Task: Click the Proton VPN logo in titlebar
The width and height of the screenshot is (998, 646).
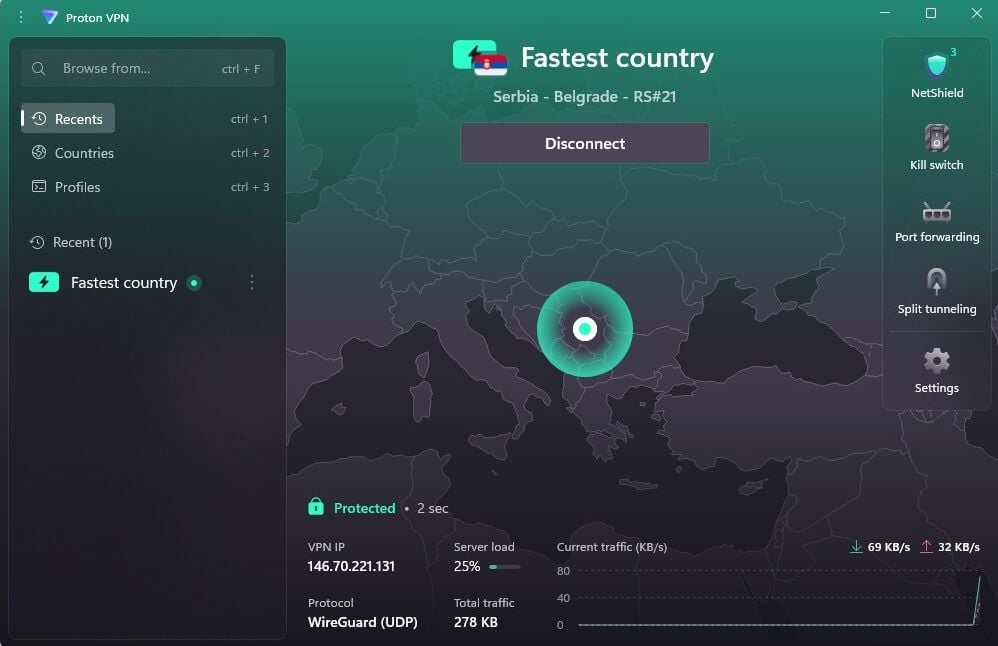Action: [x=48, y=16]
